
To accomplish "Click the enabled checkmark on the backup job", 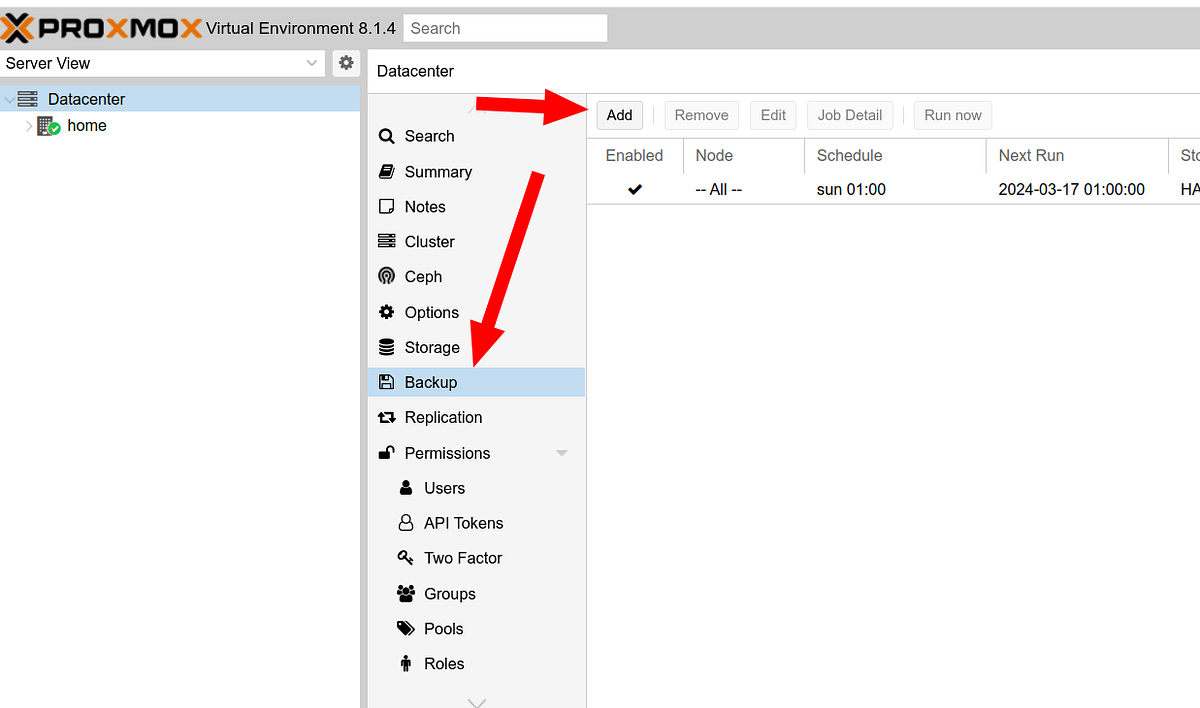I will [x=634, y=188].
